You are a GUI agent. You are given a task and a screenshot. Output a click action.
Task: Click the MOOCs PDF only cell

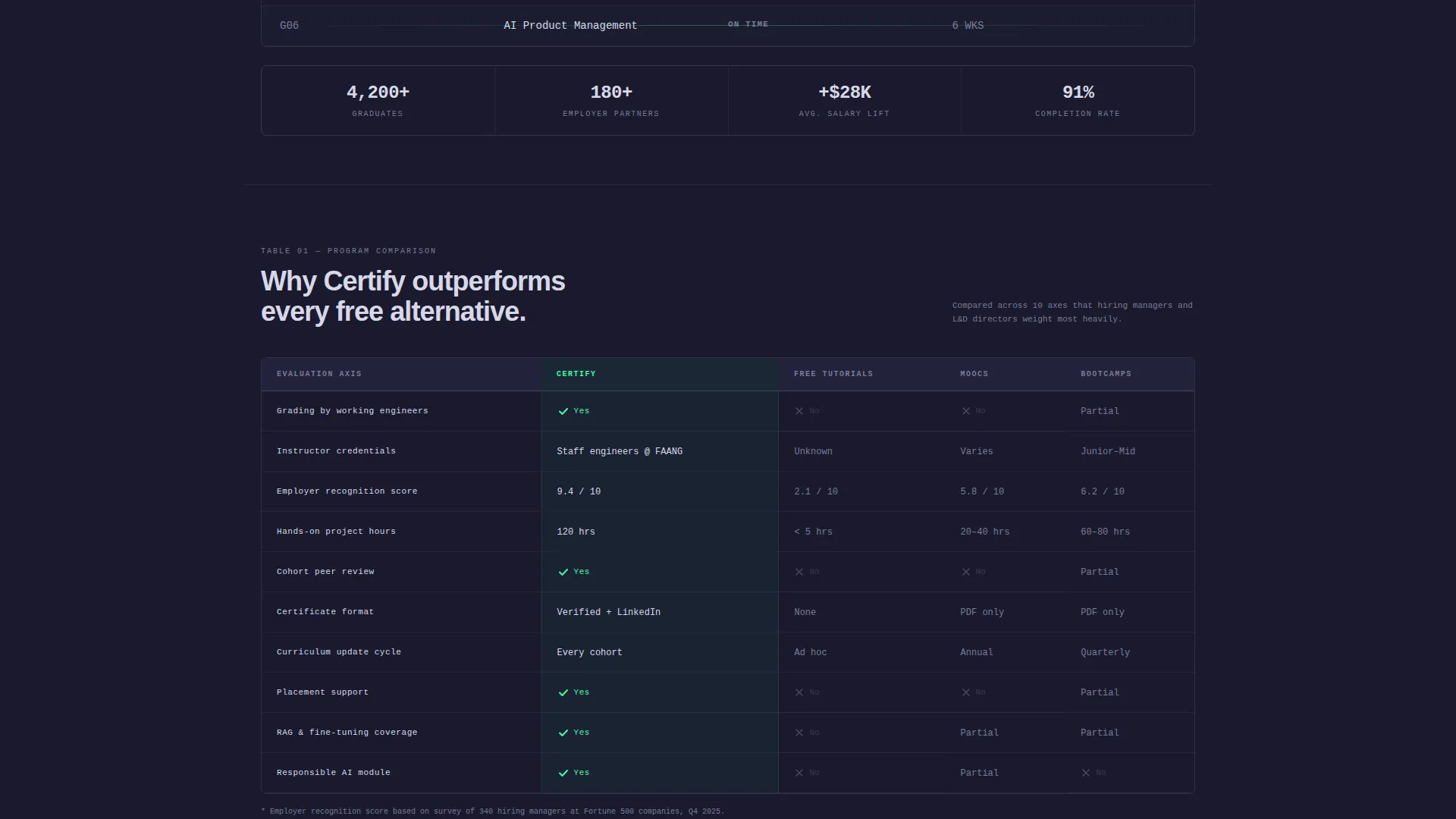pos(982,612)
